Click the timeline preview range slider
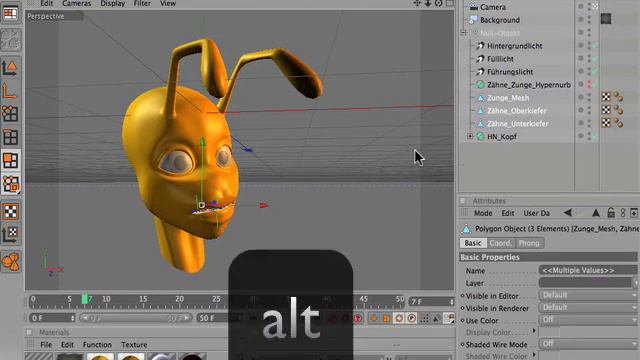The height and width of the screenshot is (360, 640). coord(136,318)
